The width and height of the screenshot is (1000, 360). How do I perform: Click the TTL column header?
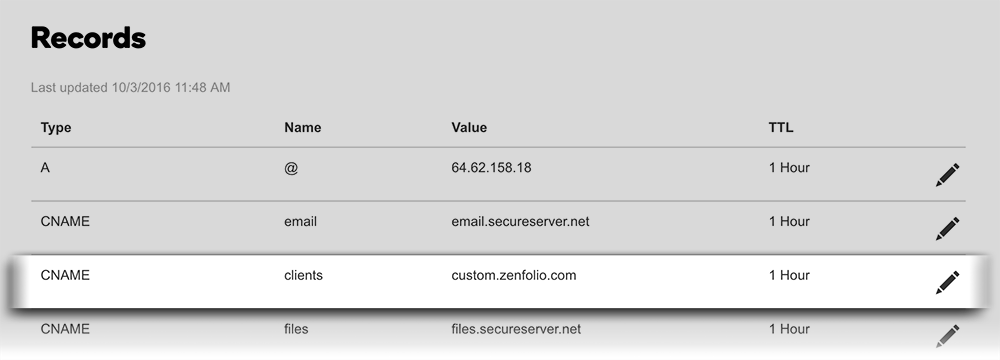[x=781, y=128]
